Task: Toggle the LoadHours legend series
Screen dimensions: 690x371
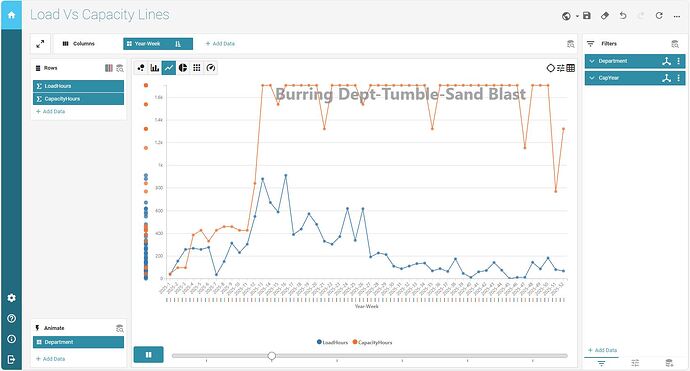Action: [332, 342]
